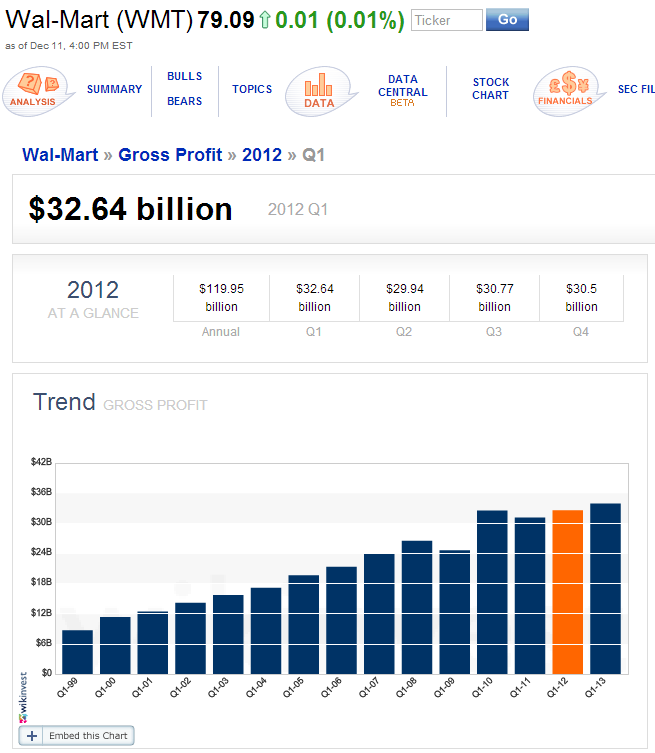Open the Summary tab
This screenshot has width=655, height=753.
click(x=114, y=89)
